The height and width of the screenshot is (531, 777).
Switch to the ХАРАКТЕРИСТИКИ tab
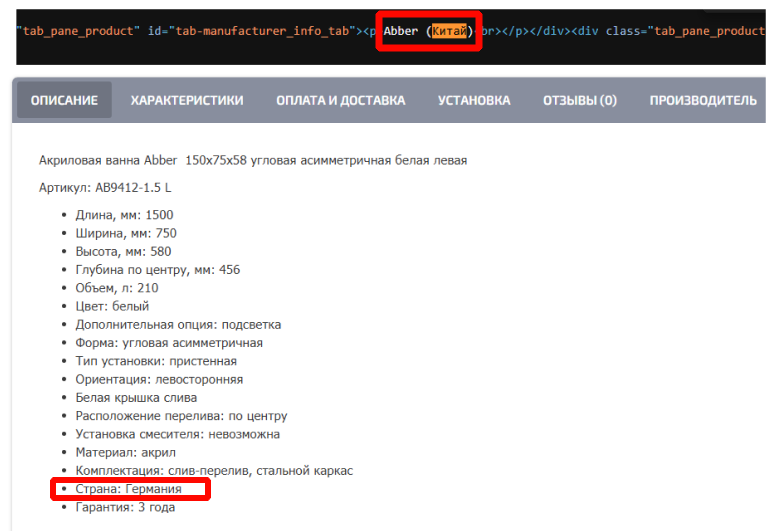(x=187, y=100)
